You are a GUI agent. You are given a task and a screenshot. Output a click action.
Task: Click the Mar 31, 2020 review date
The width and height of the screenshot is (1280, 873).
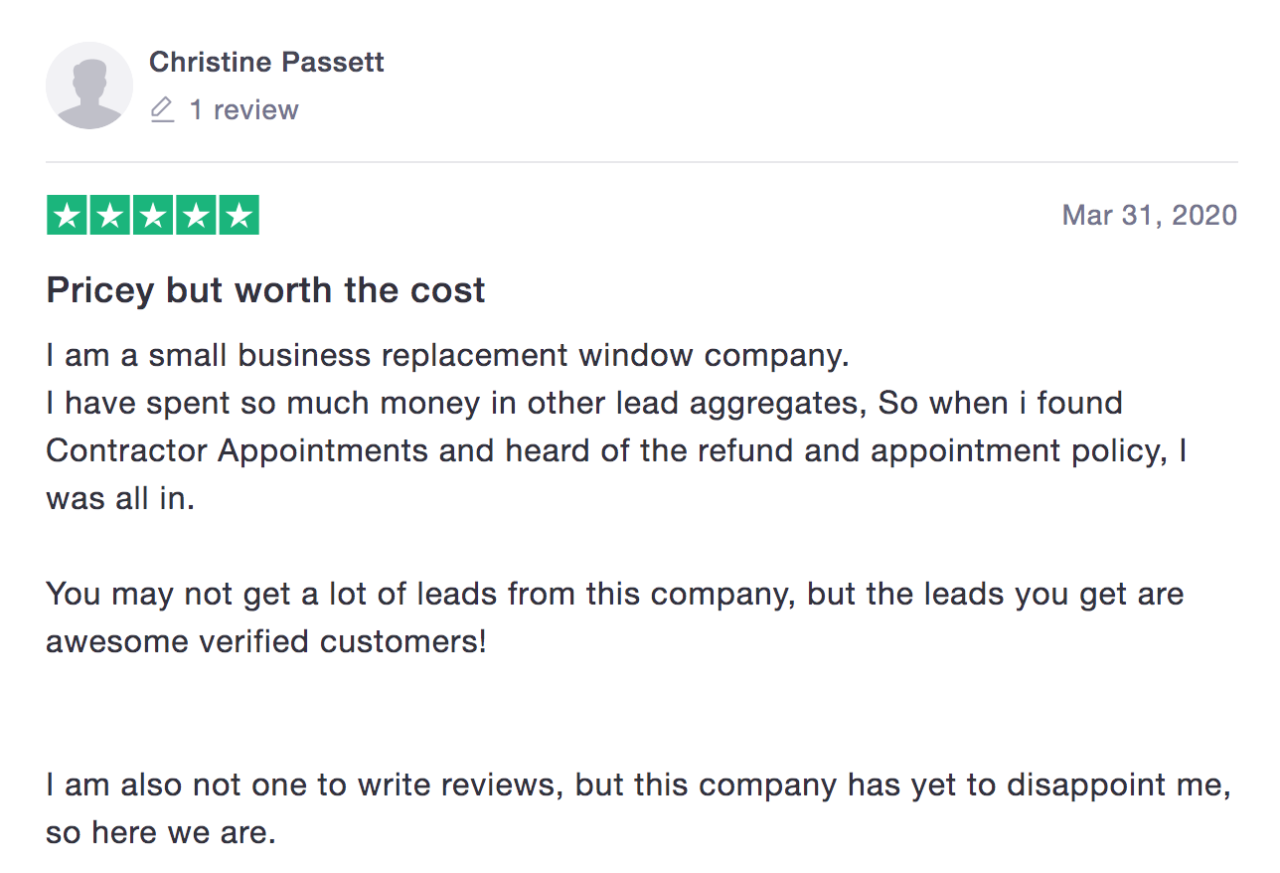[x=1149, y=215]
